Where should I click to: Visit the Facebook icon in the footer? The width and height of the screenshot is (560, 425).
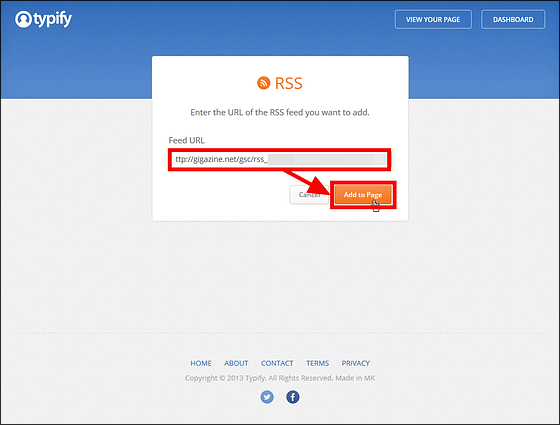[x=292, y=397]
